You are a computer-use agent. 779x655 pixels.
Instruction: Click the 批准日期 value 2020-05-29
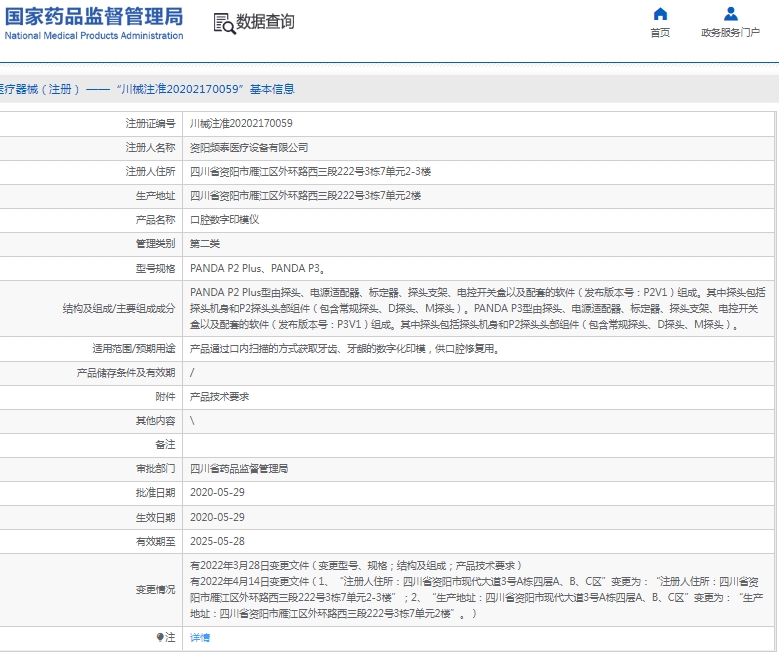[217, 492]
